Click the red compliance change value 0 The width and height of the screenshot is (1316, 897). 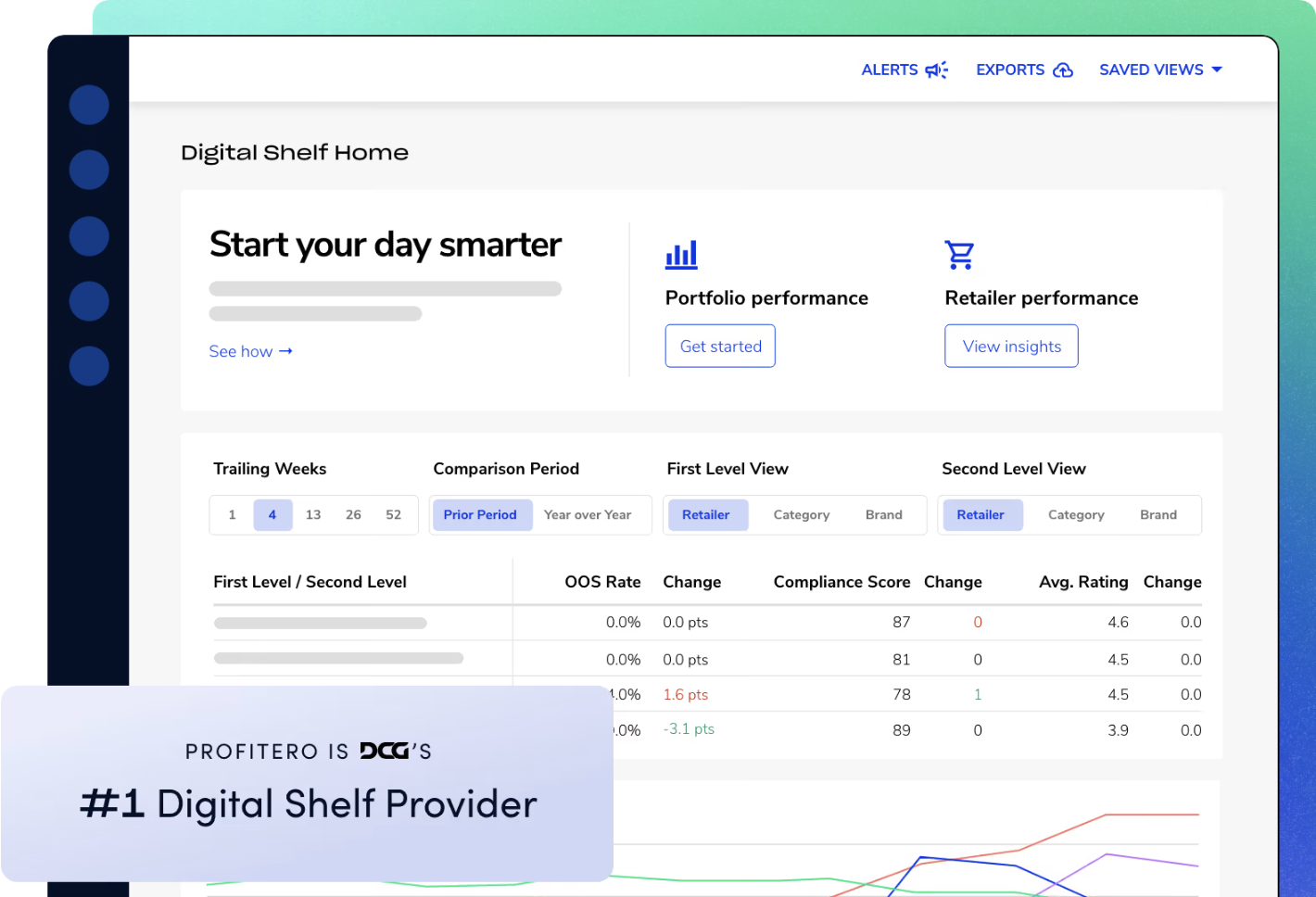coord(978,623)
